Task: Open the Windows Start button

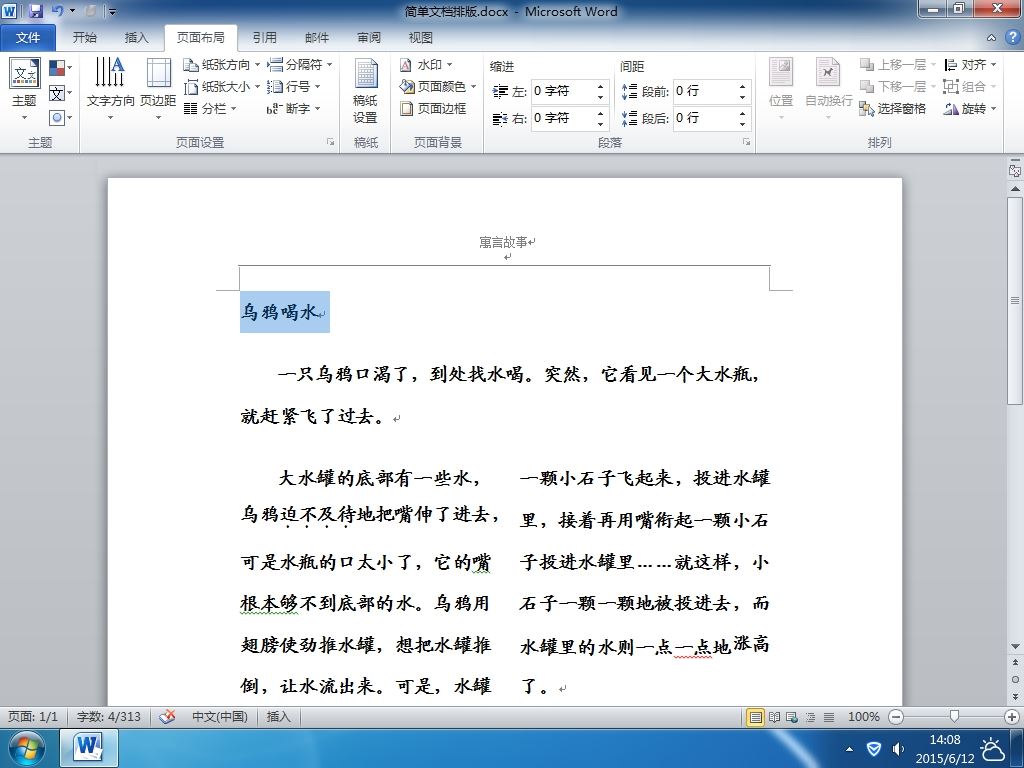Action: point(26,748)
